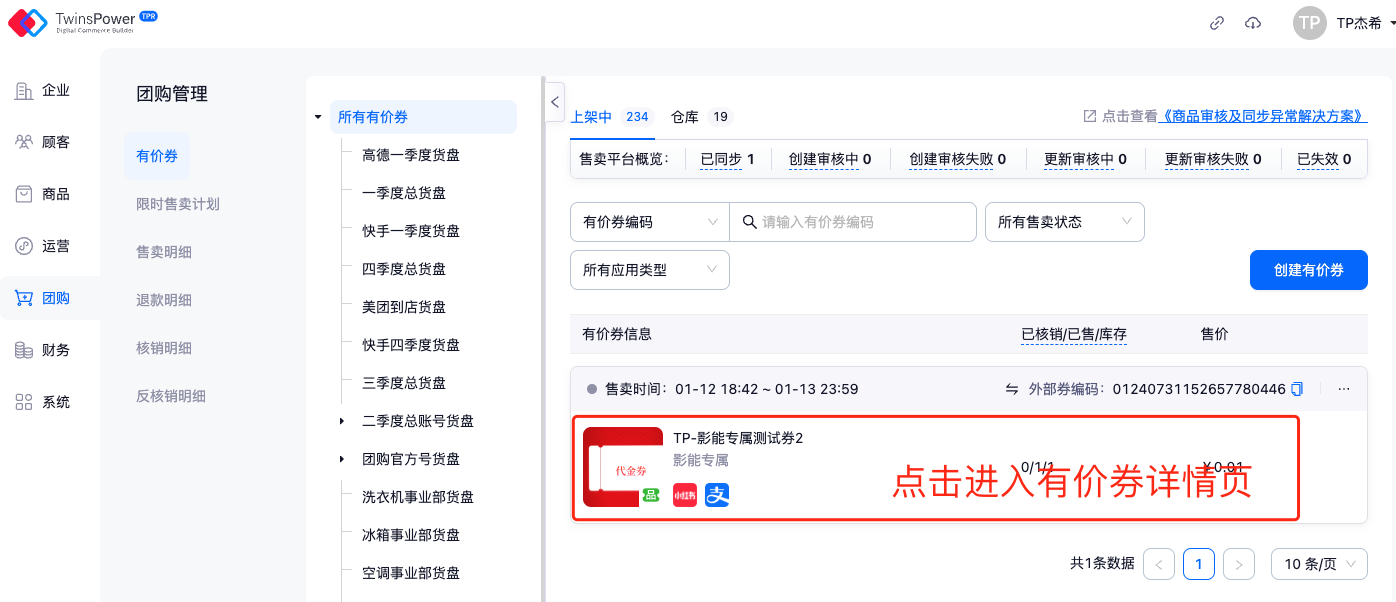Click the Xiaohongshu icon on coupon
The image size is (1396, 602).
[x=685, y=494]
